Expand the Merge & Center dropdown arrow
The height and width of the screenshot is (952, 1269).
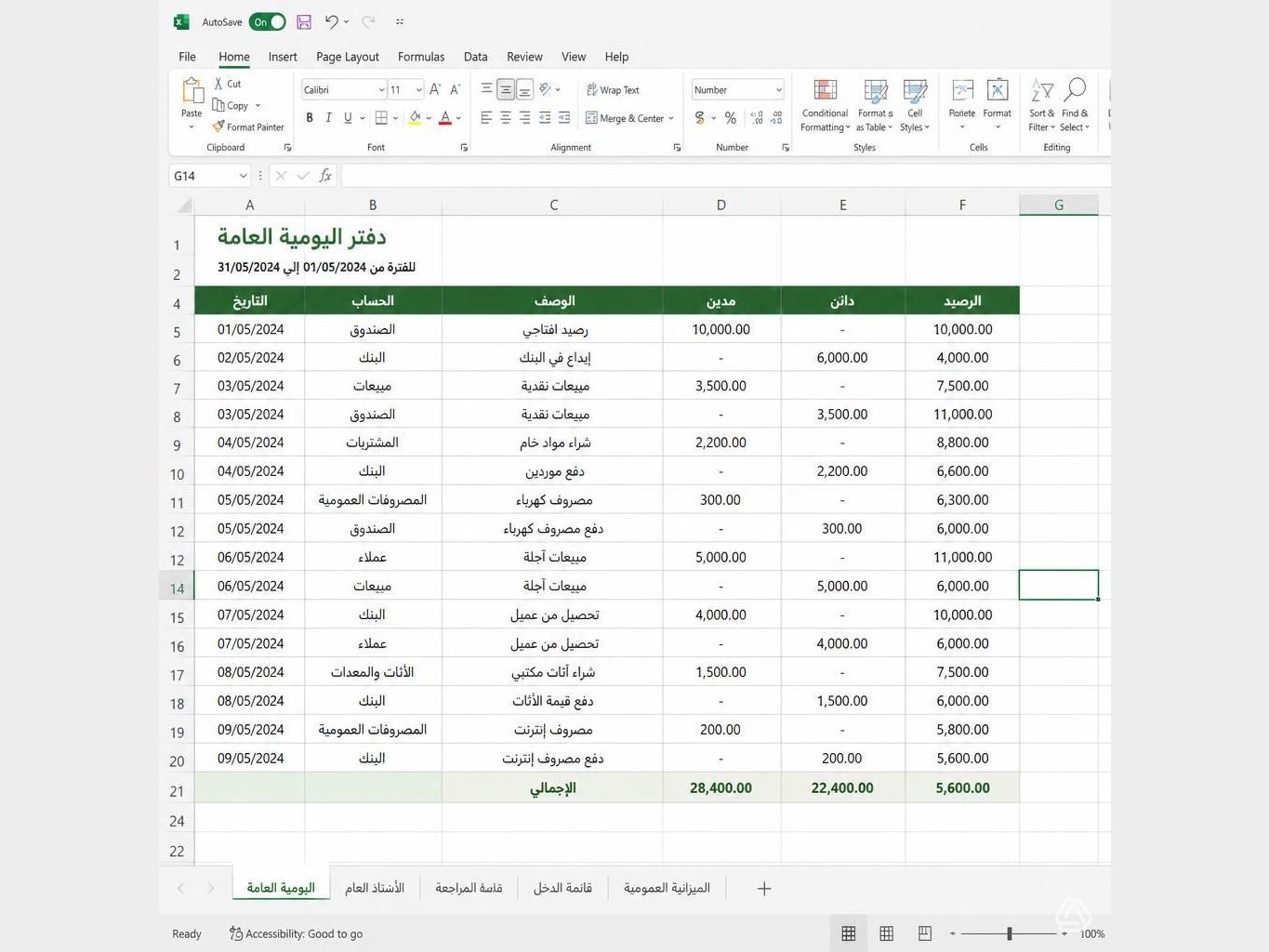pos(671,118)
